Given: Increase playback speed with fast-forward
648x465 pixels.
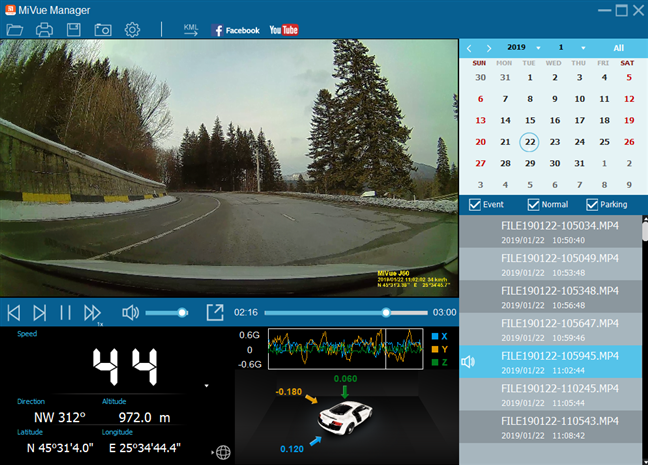Looking at the screenshot, I should pos(92,313).
